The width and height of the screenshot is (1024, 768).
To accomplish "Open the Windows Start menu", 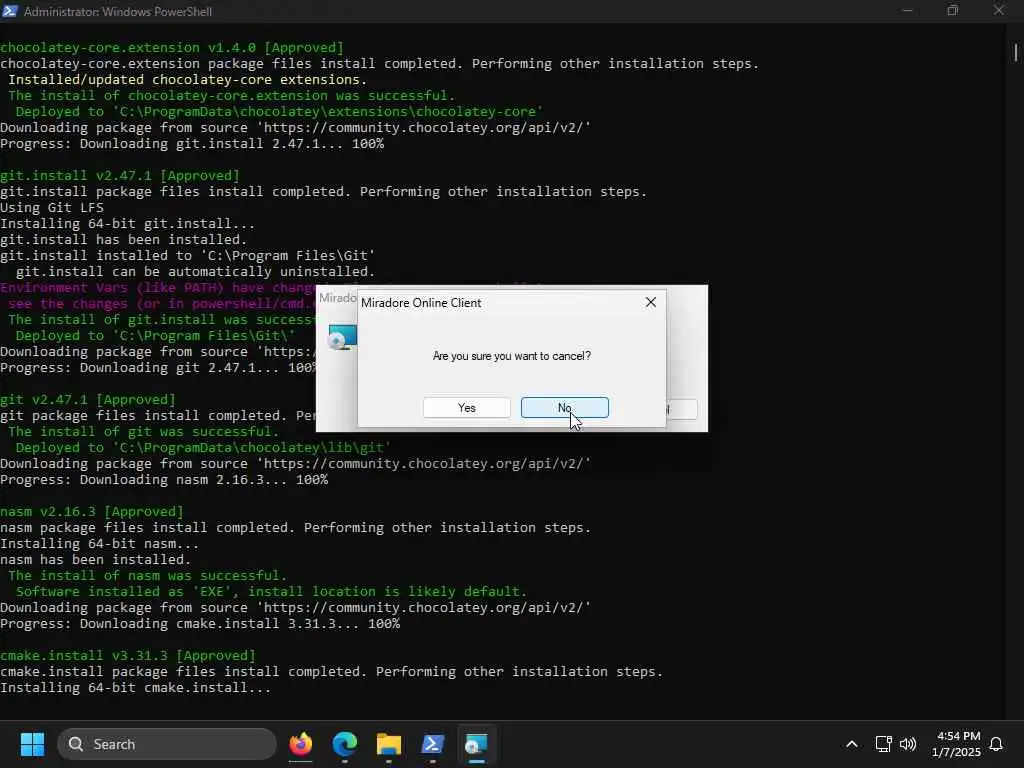I will coord(32,744).
